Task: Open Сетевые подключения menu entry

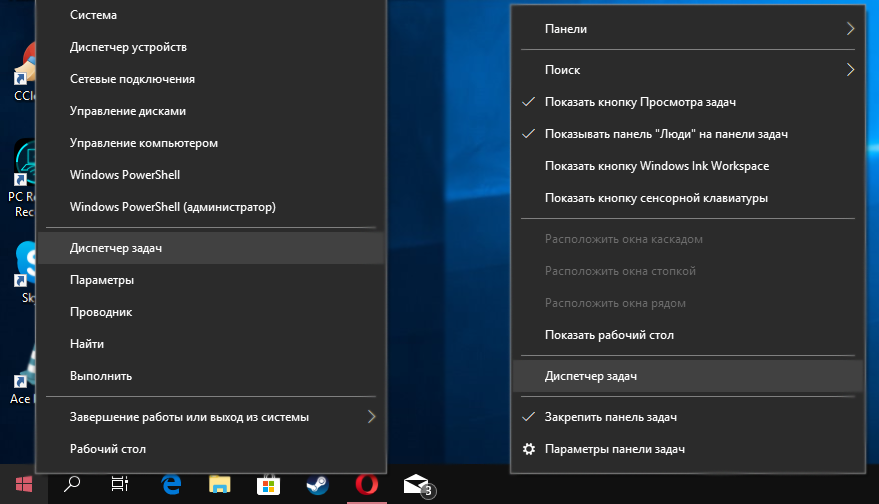Action: pos(211,79)
